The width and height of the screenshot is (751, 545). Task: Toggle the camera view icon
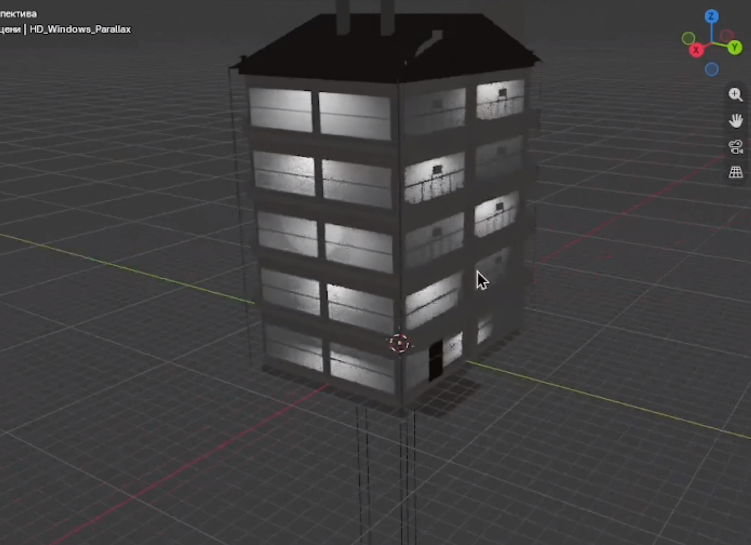tap(736, 147)
